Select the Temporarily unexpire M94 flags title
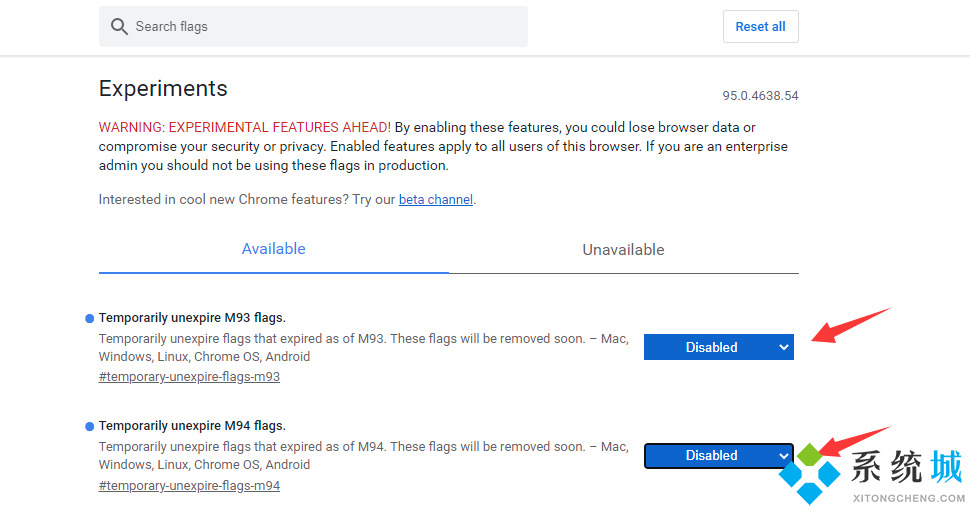This screenshot has width=970, height=516. tap(192, 426)
